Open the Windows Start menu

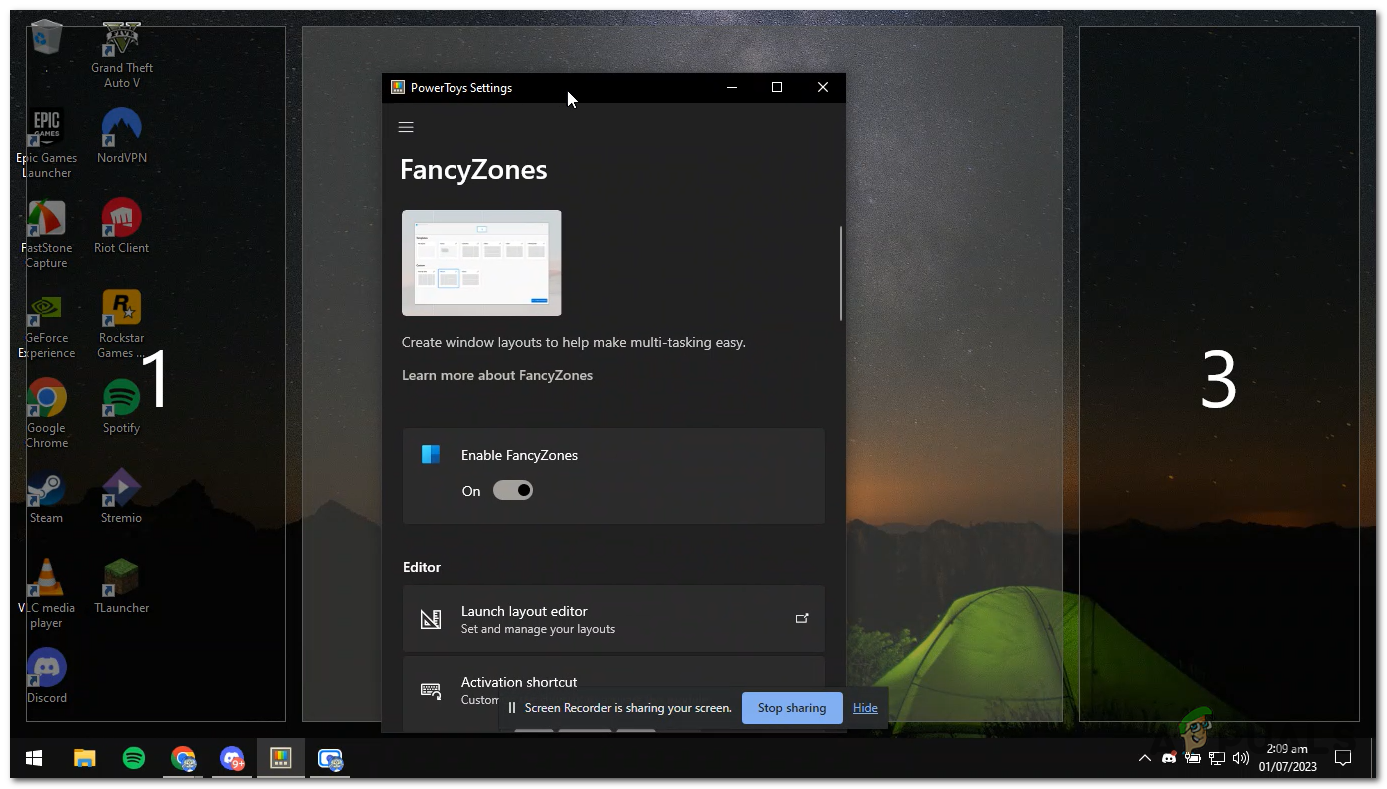click(x=33, y=758)
